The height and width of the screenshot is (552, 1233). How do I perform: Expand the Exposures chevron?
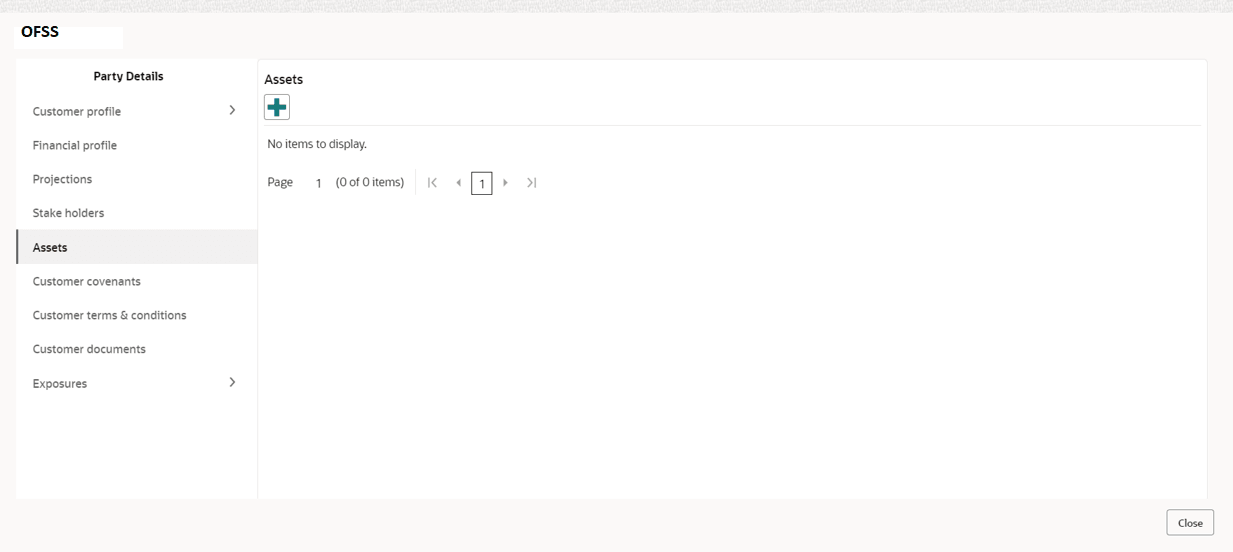tap(232, 382)
